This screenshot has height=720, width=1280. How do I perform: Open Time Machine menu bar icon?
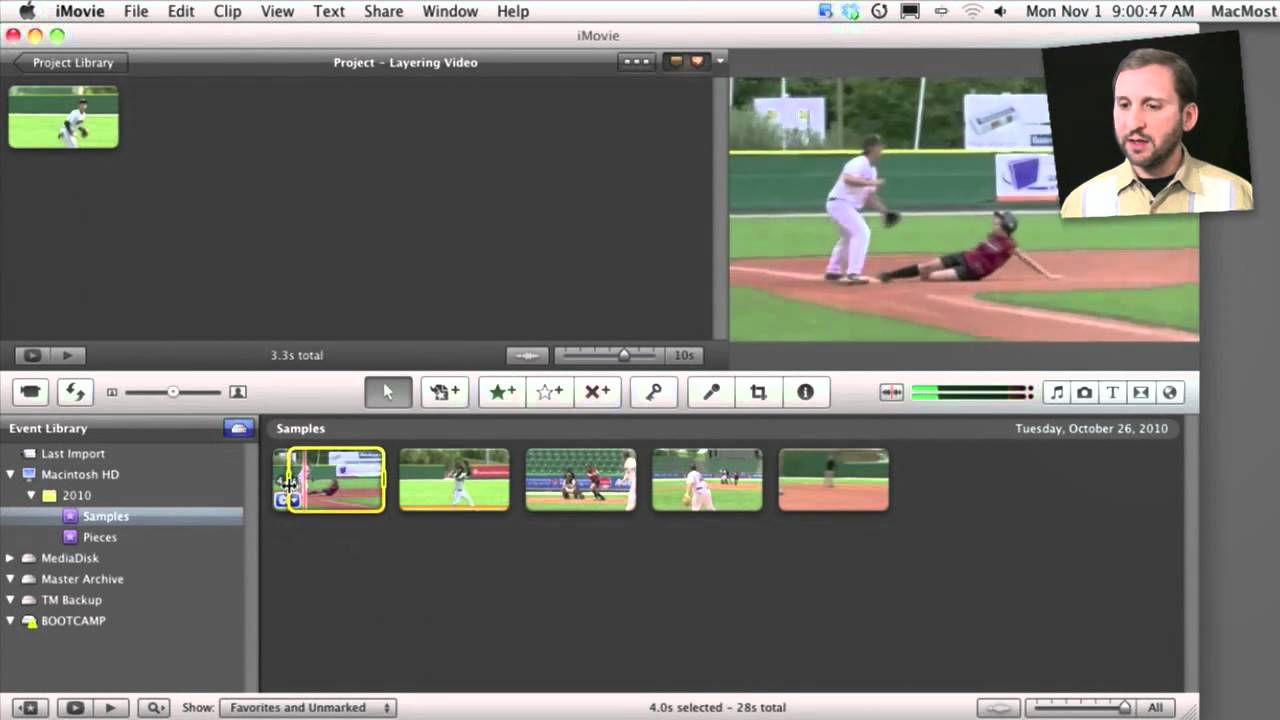pyautogui.click(x=879, y=11)
